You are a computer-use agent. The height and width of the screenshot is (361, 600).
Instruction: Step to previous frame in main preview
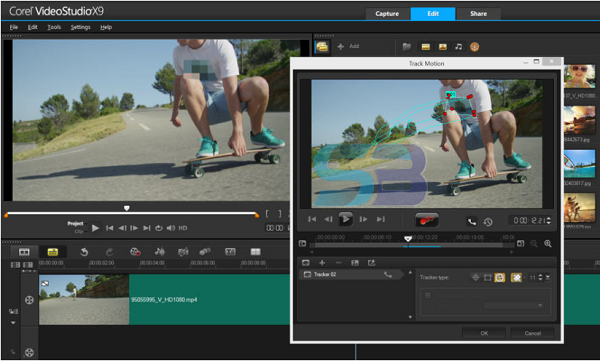pyautogui.click(x=122, y=228)
